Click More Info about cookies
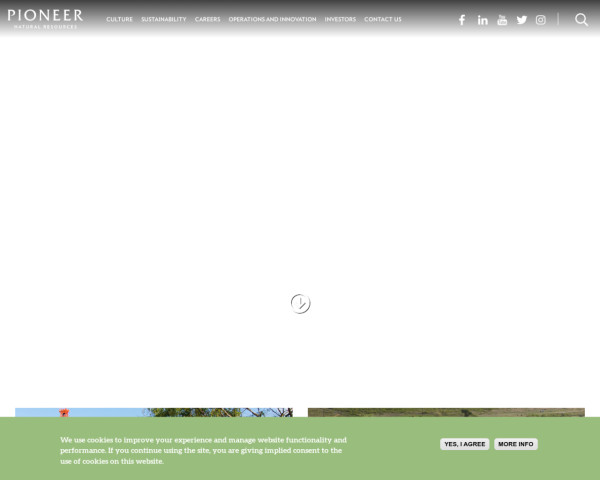 click(x=516, y=444)
